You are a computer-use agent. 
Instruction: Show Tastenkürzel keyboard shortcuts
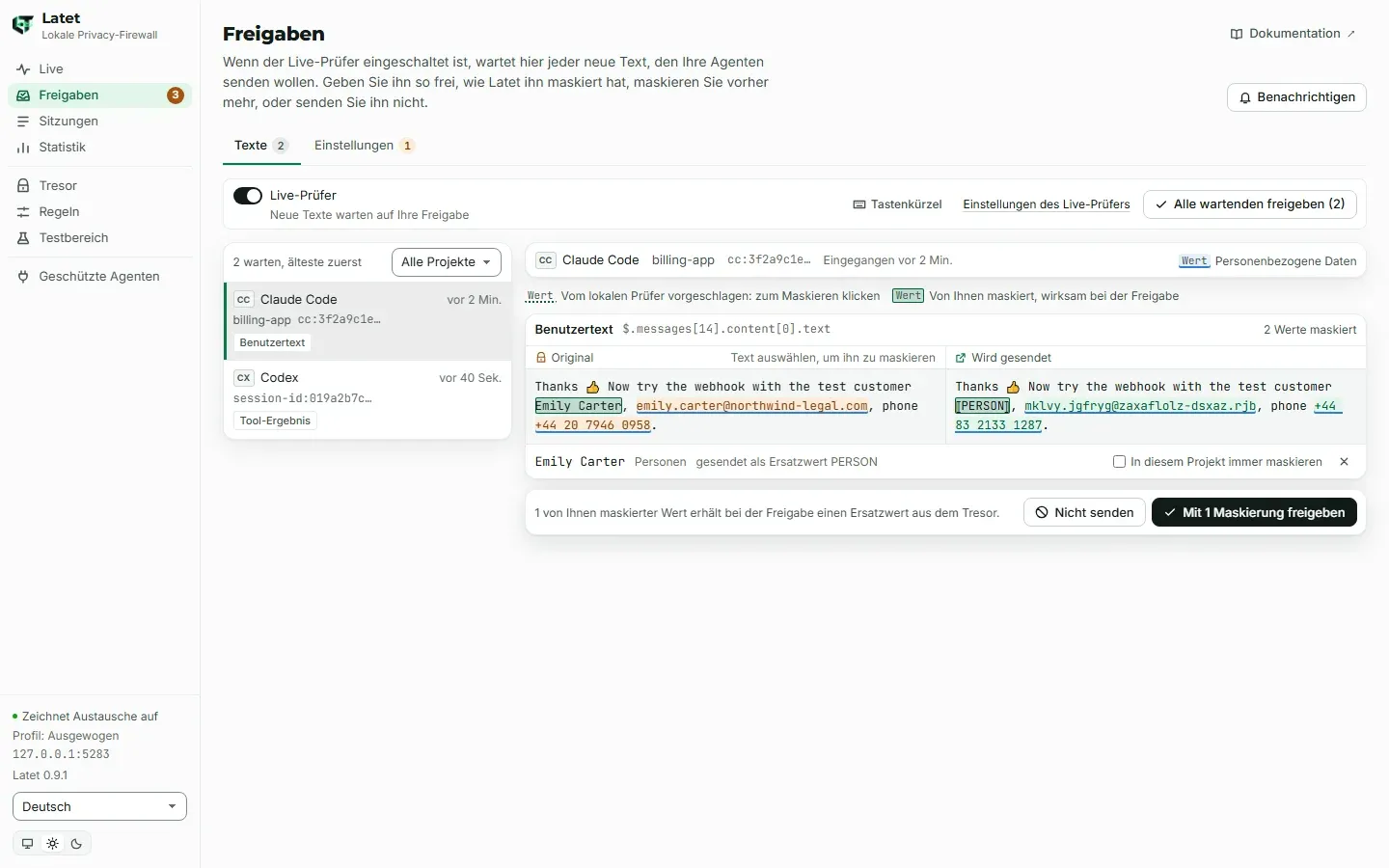897,204
